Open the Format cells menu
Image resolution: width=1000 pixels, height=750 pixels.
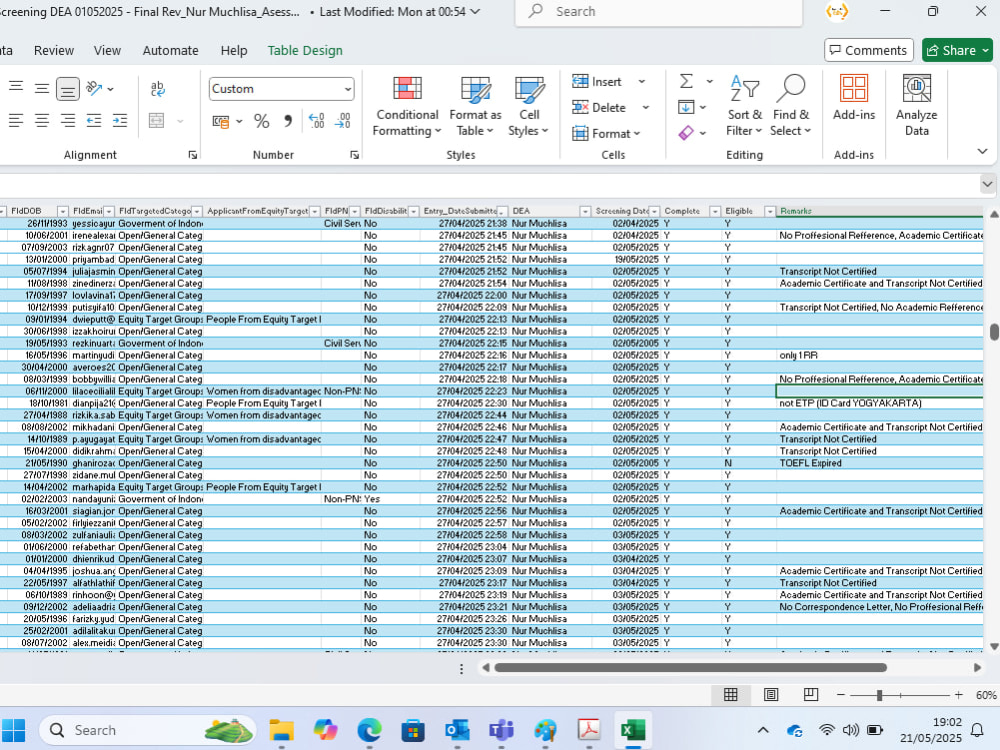pos(606,133)
